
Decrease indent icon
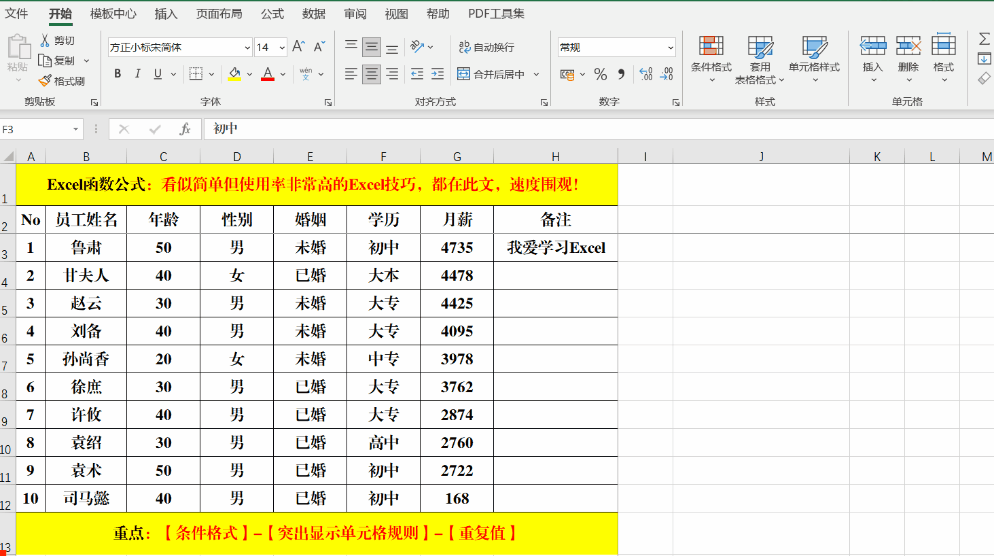tap(416, 74)
